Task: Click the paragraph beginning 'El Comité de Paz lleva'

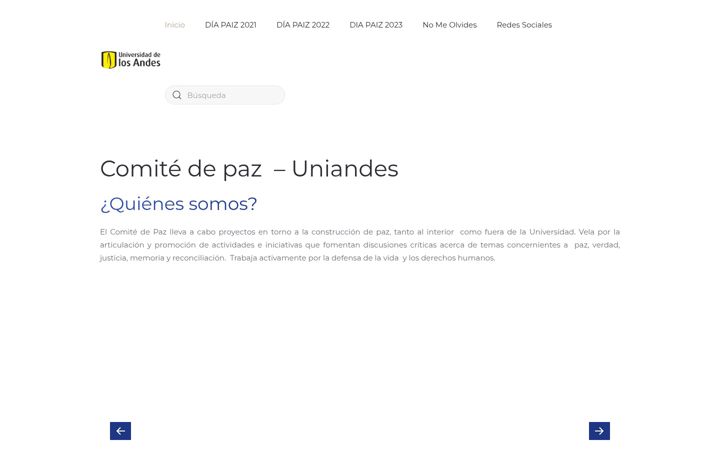Action: point(360,245)
